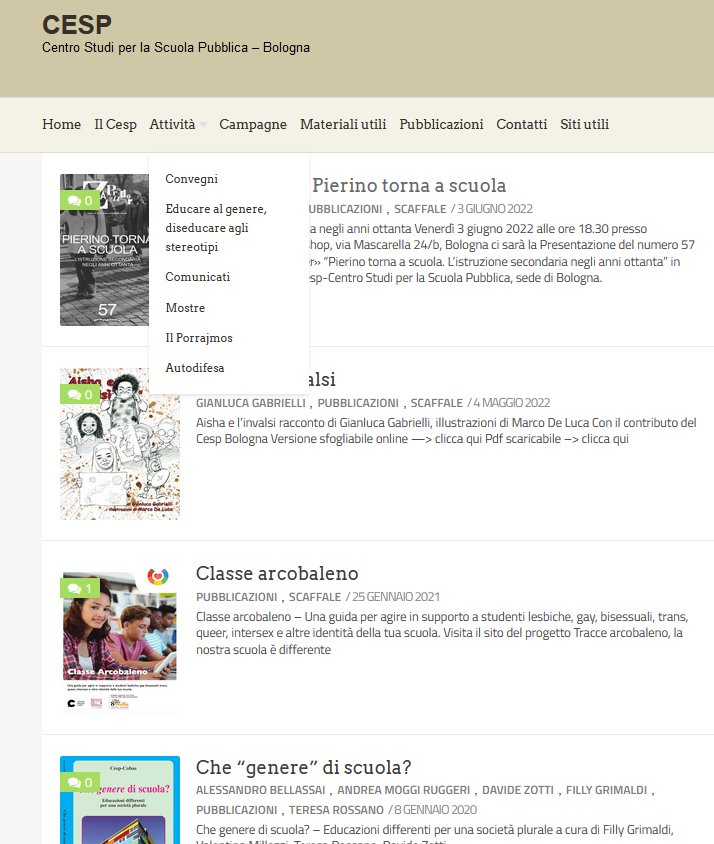
Task: Open the Home menu item
Action: click(x=61, y=124)
